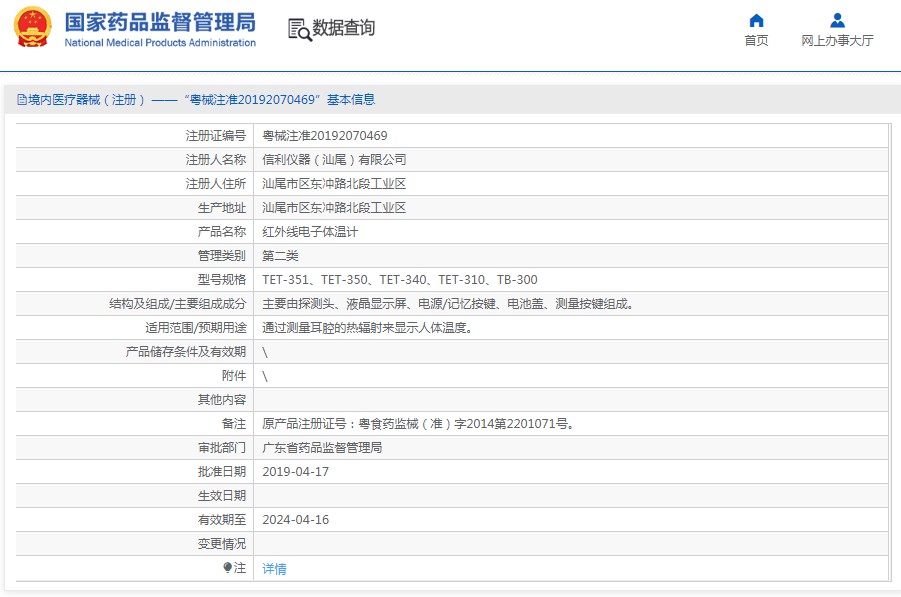The height and width of the screenshot is (597, 901).
Task: Click National Medical Products Administration text
Action: click(160, 43)
